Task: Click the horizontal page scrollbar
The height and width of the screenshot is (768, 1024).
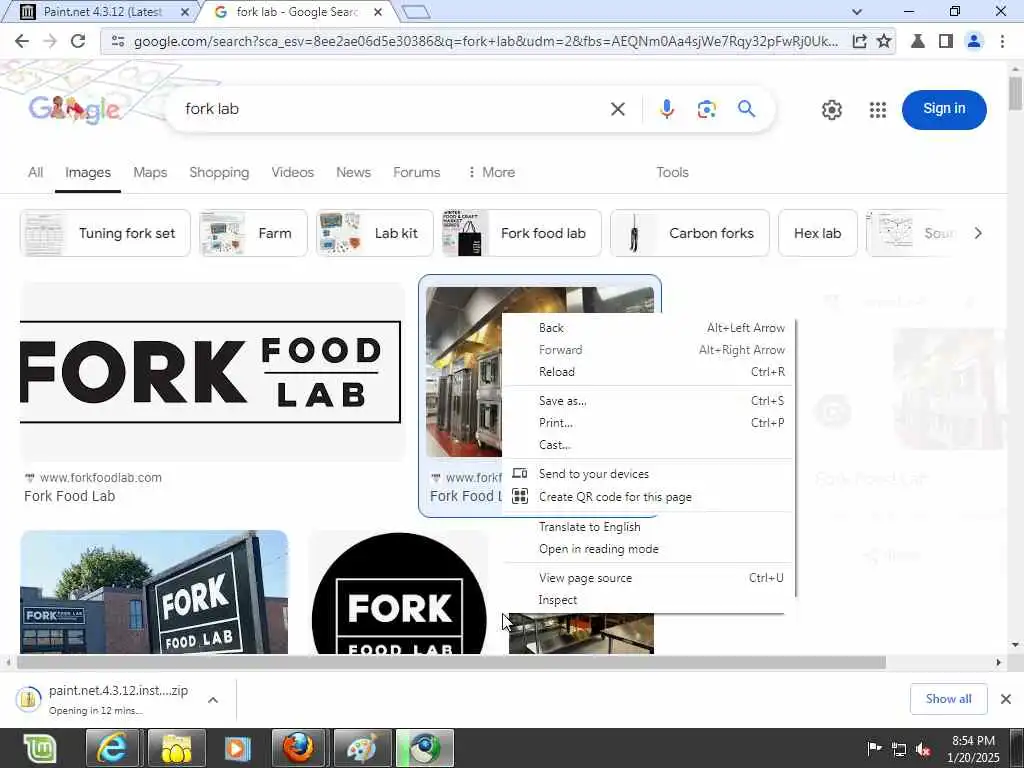Action: point(451,662)
